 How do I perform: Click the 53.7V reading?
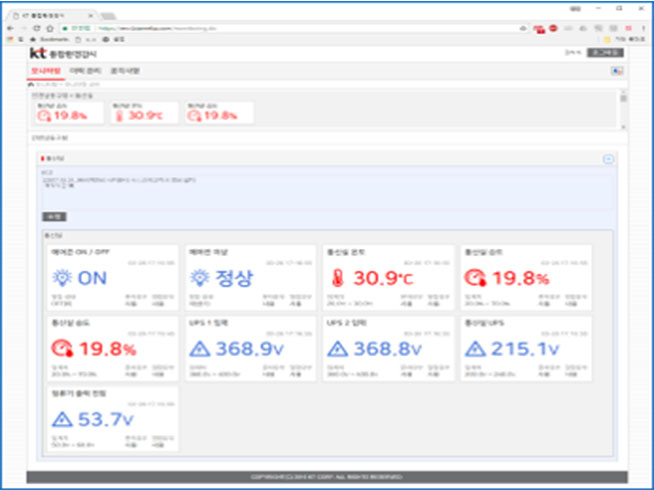click(106, 419)
